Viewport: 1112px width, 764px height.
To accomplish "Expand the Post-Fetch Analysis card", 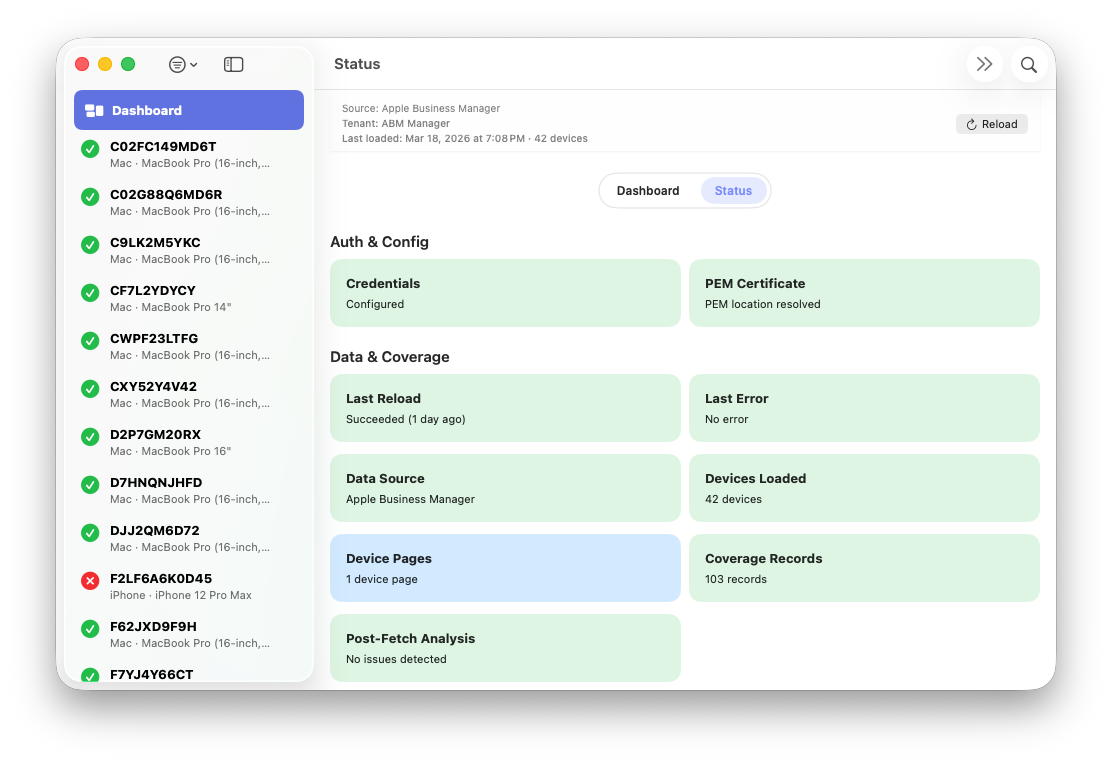I will [505, 647].
